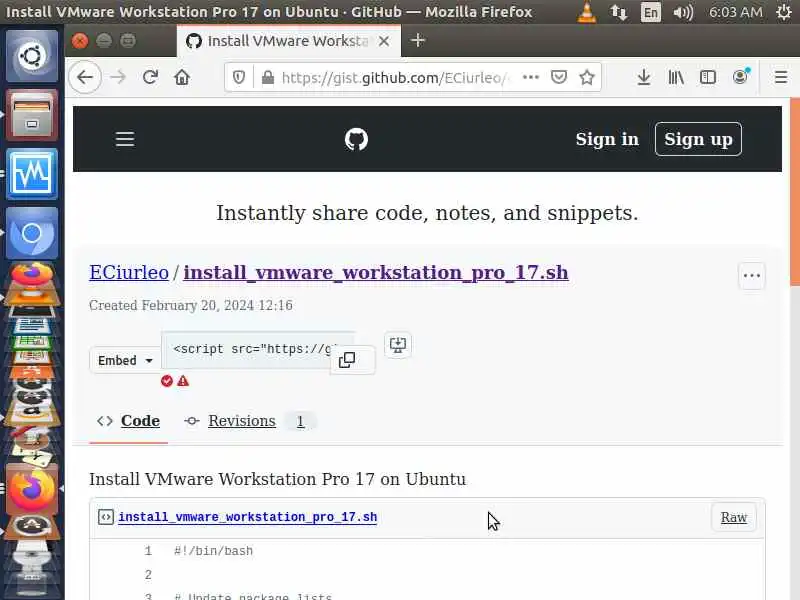The image size is (800, 600).
Task: Click the tracking protection shield icon
Action: pyautogui.click(x=239, y=78)
